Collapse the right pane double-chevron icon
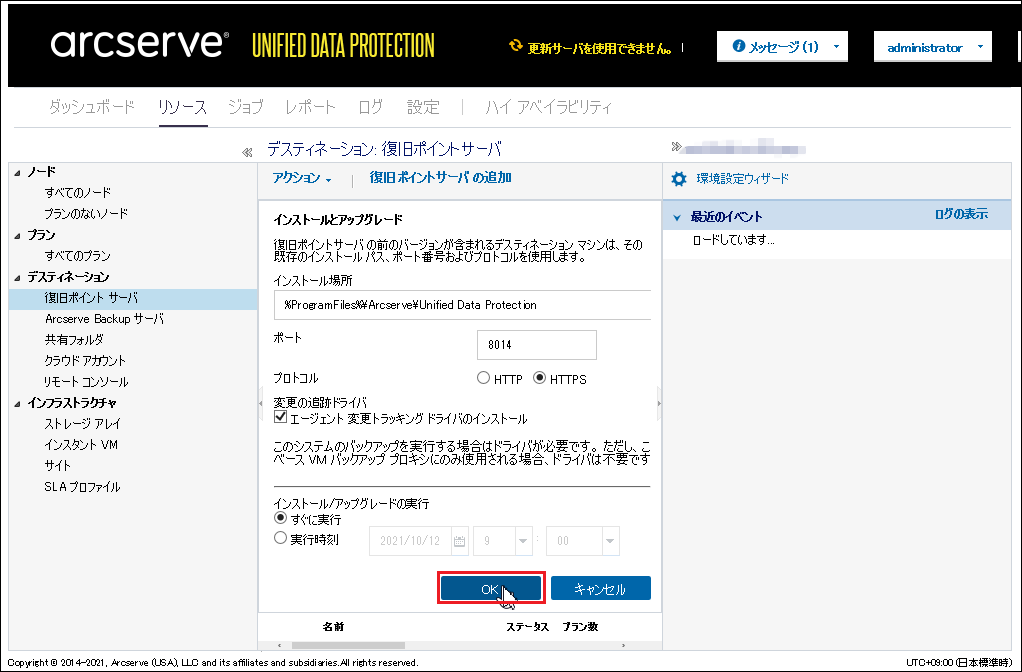 click(676, 147)
